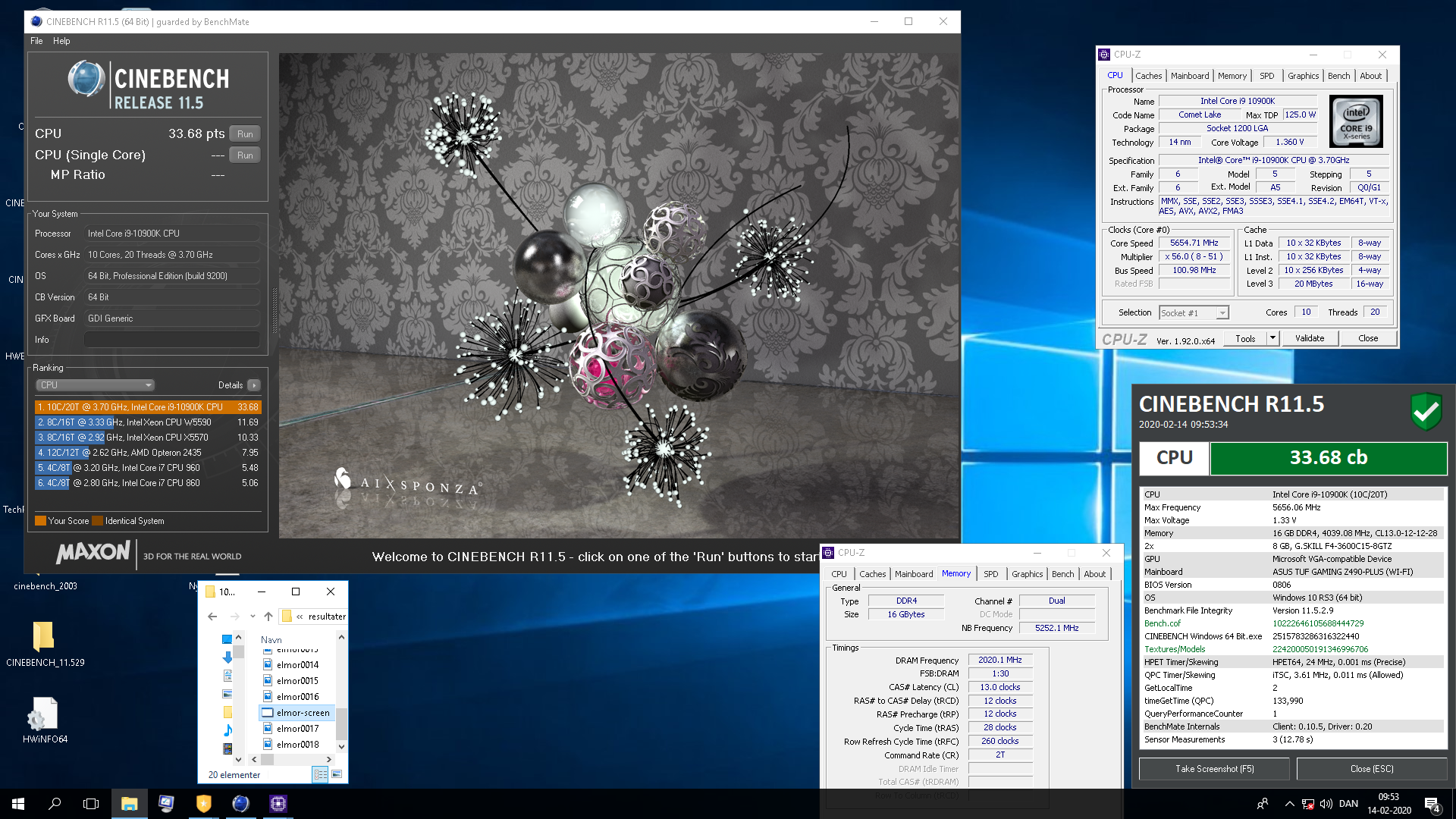Screen dimensions: 1456x819
Task: Click the orange Your Score legend swatch
Action: [41, 521]
